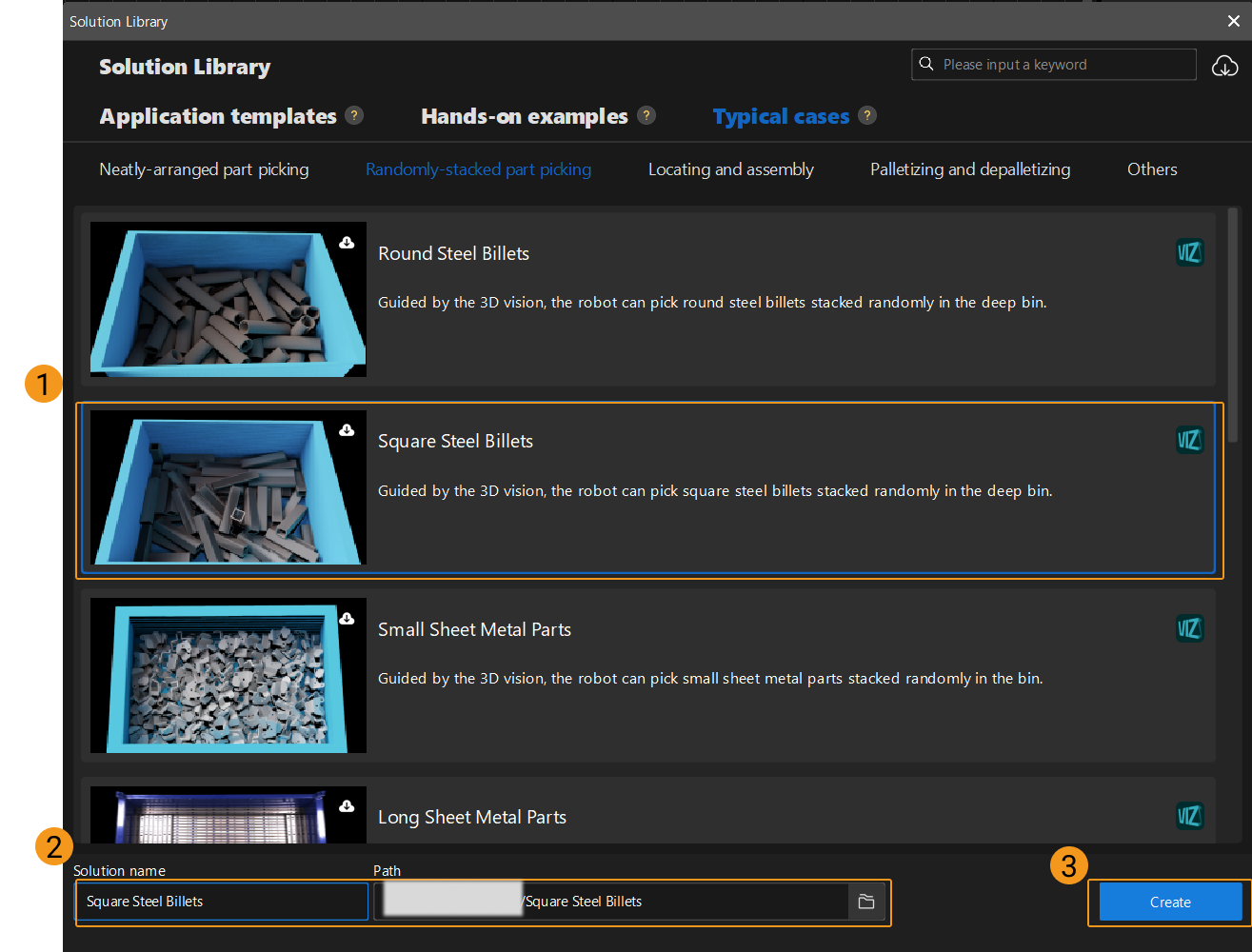Click inside the Solution name field
Screen dimensions: 1252x952
[221, 901]
